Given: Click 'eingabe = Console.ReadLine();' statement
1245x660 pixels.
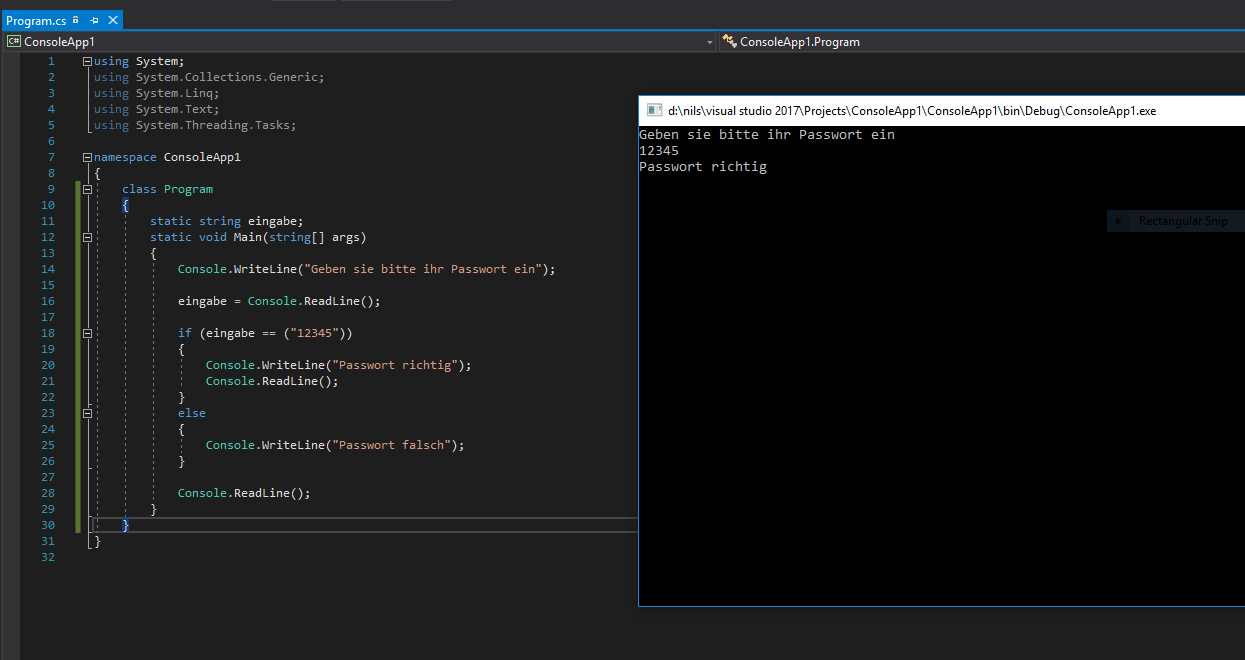Looking at the screenshot, I should [x=279, y=301].
